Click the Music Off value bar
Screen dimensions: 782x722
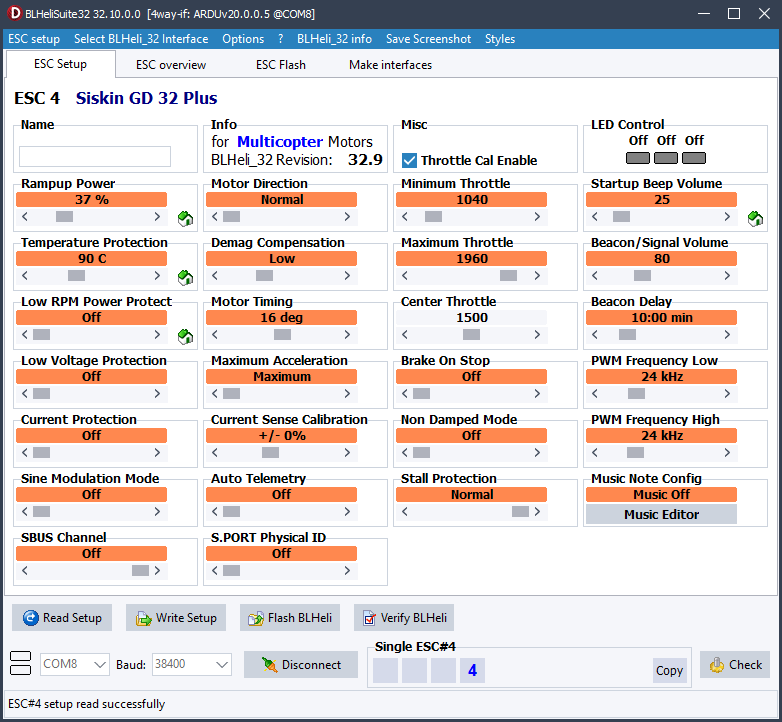[661, 494]
